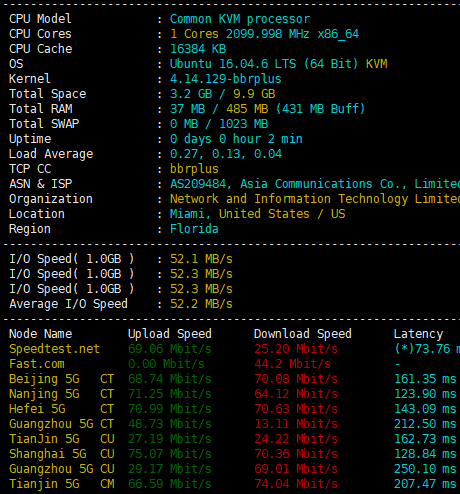Click Shanghai download '70.36 Mbit/s'
The height and width of the screenshot is (494, 460).
pyautogui.click(x=296, y=454)
